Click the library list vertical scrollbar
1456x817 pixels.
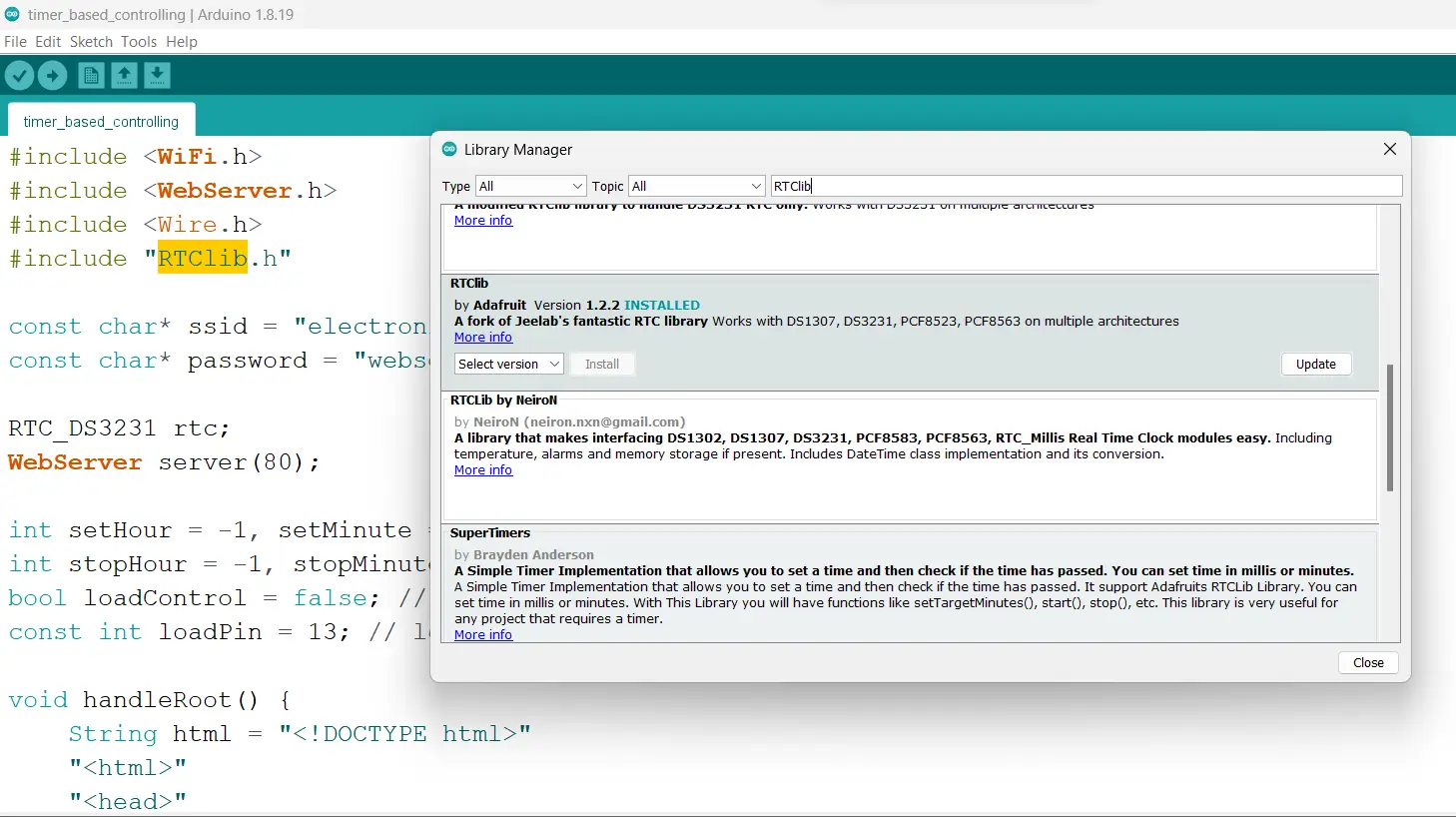(x=1389, y=427)
